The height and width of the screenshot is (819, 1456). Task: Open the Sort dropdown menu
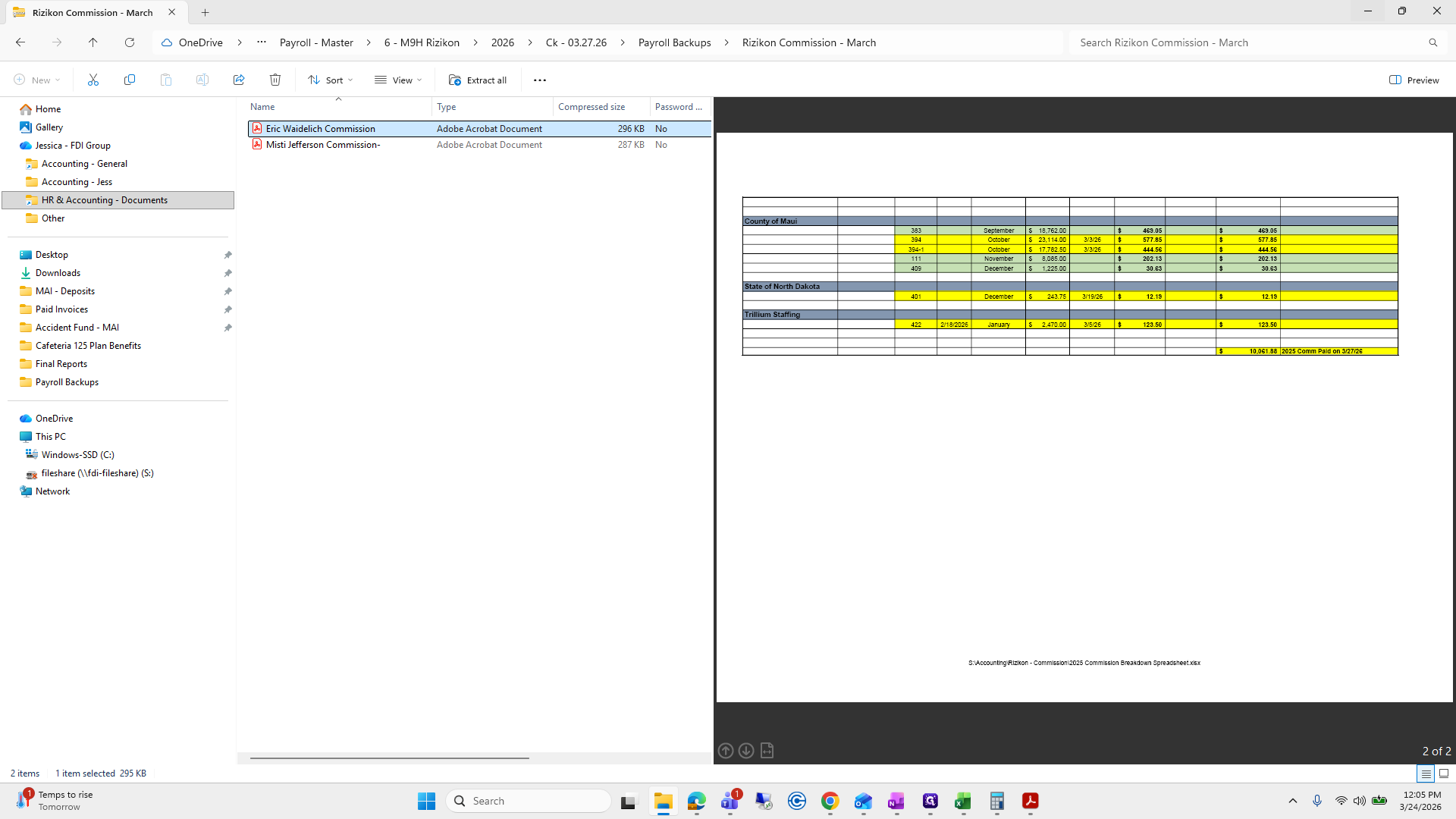point(331,80)
